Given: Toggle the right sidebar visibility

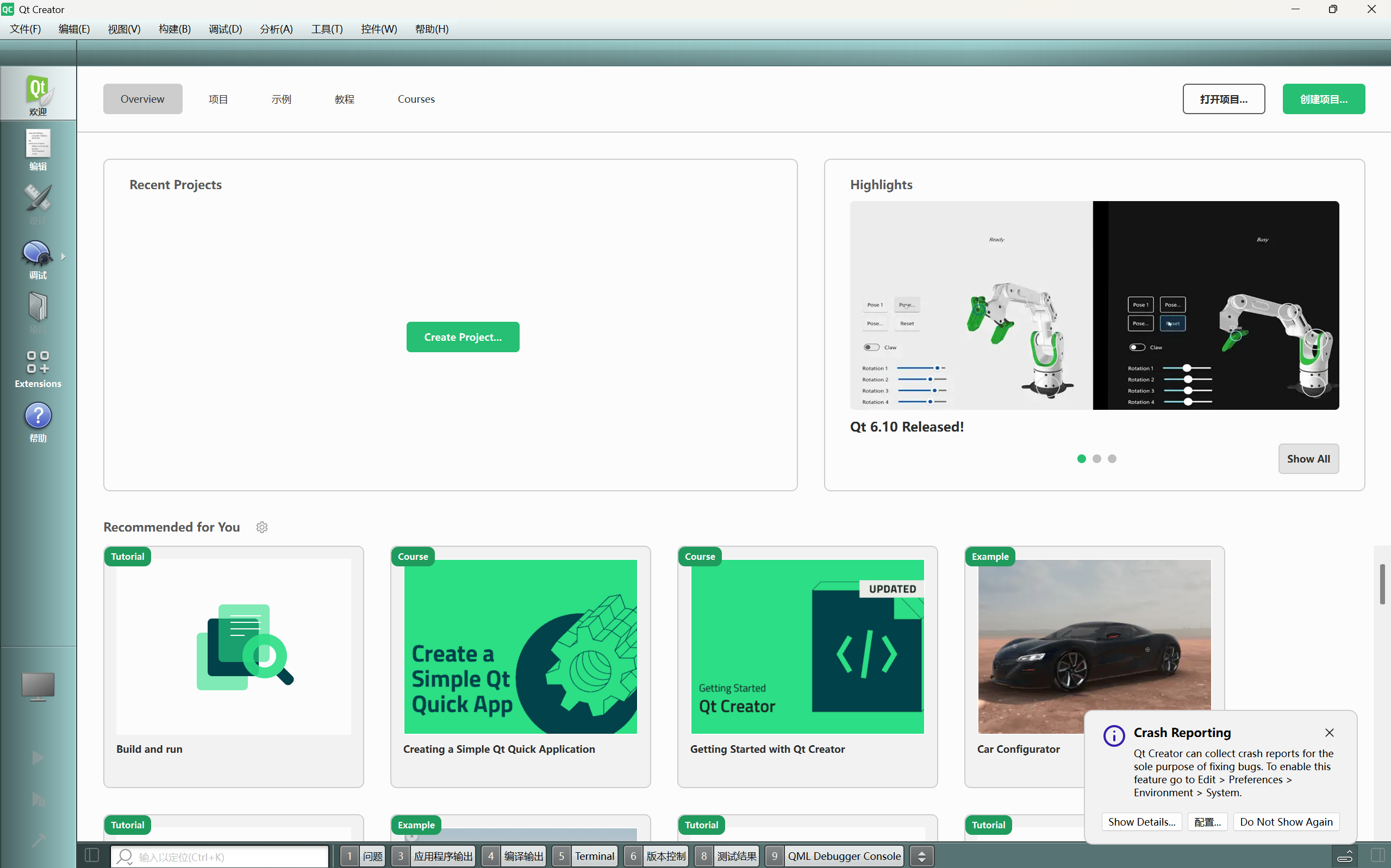Looking at the screenshot, I should pos(1377,855).
